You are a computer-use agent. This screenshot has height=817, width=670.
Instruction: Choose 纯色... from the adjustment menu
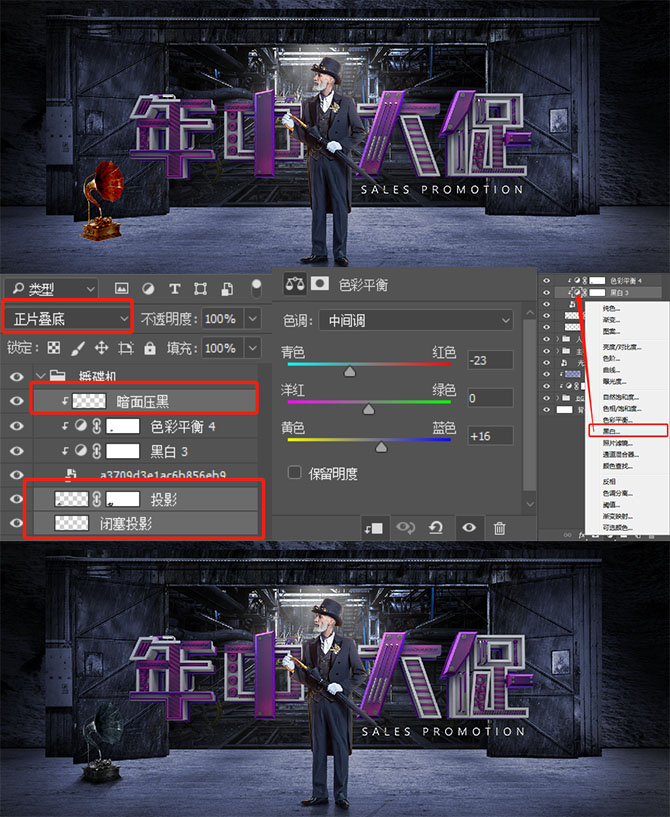611,308
